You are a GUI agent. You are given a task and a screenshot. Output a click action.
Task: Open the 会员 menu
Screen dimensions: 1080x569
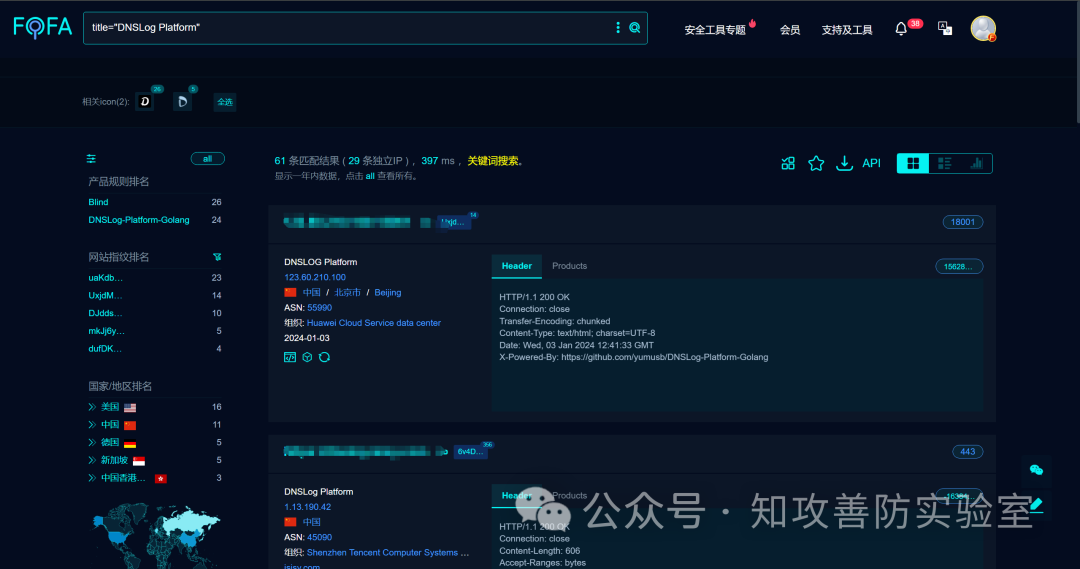(x=790, y=30)
